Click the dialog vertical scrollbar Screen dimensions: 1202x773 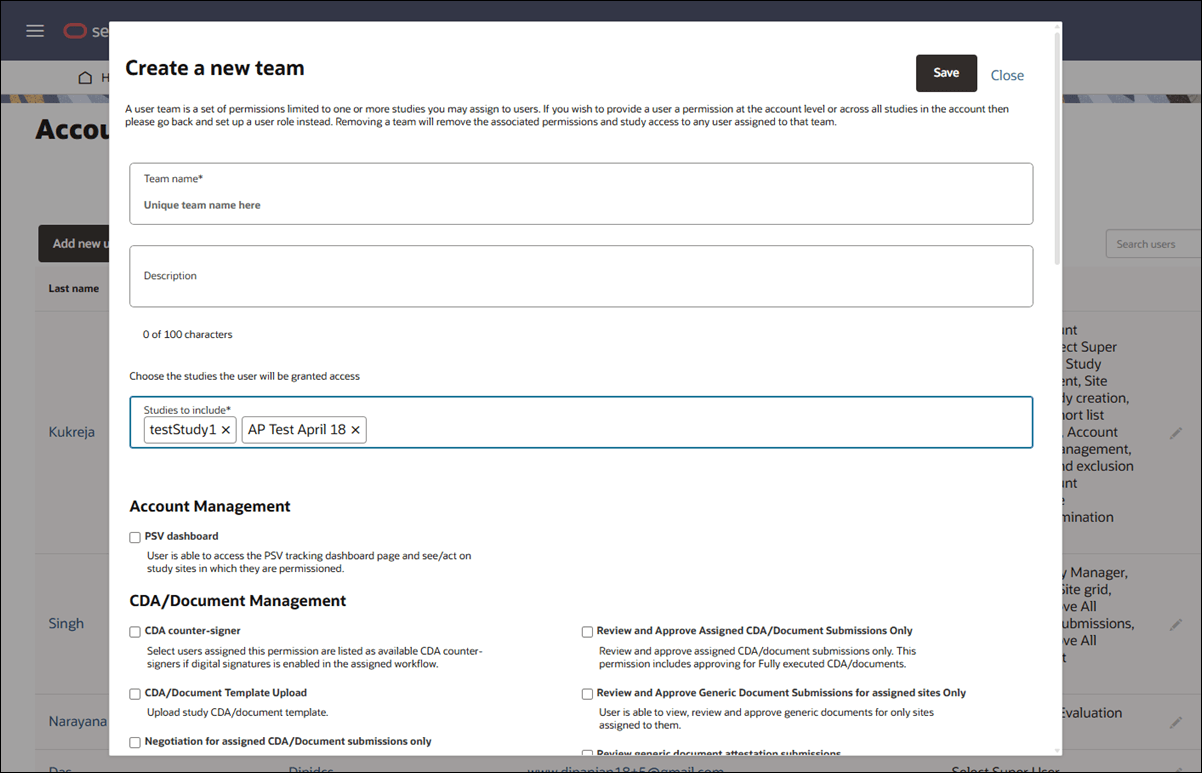pyautogui.click(x=1057, y=150)
